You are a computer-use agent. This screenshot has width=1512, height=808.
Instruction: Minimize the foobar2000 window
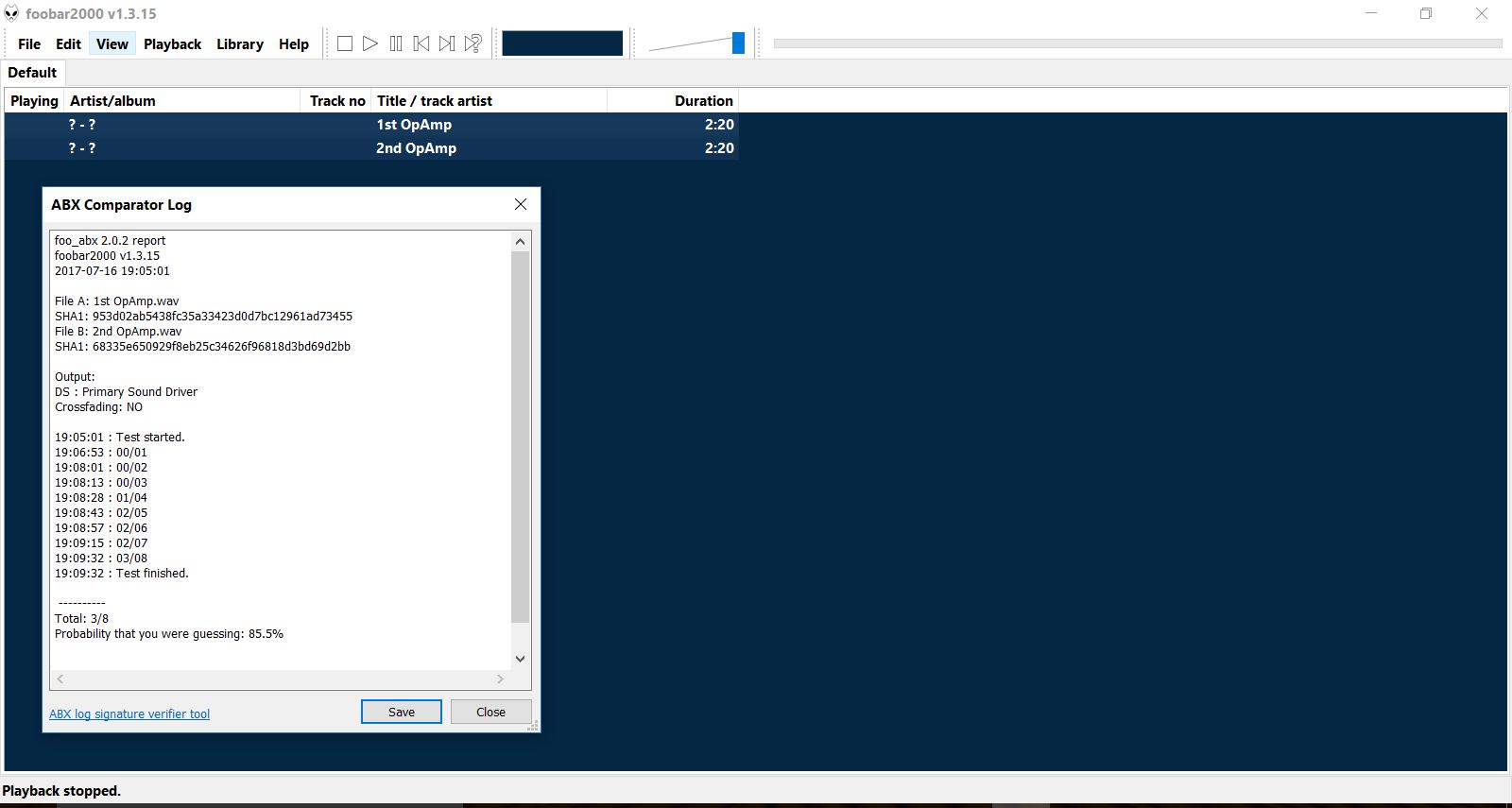(x=1371, y=13)
